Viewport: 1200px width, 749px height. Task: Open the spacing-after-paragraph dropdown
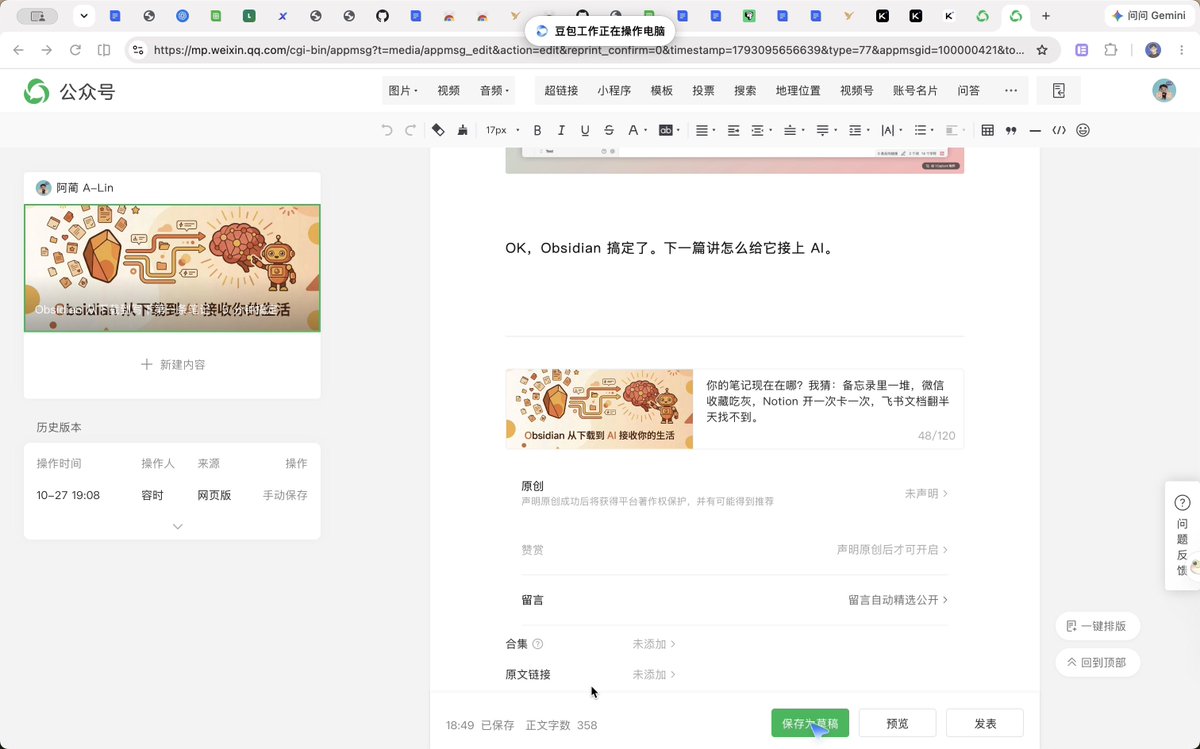pyautogui.click(x=825, y=130)
